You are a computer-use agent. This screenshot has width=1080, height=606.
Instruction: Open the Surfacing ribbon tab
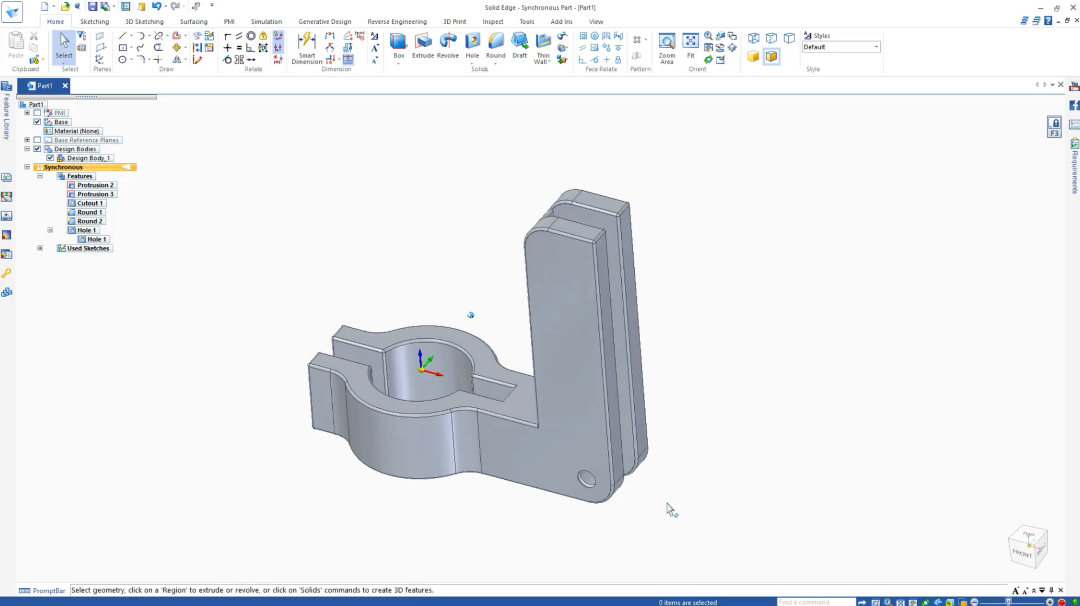(194, 21)
